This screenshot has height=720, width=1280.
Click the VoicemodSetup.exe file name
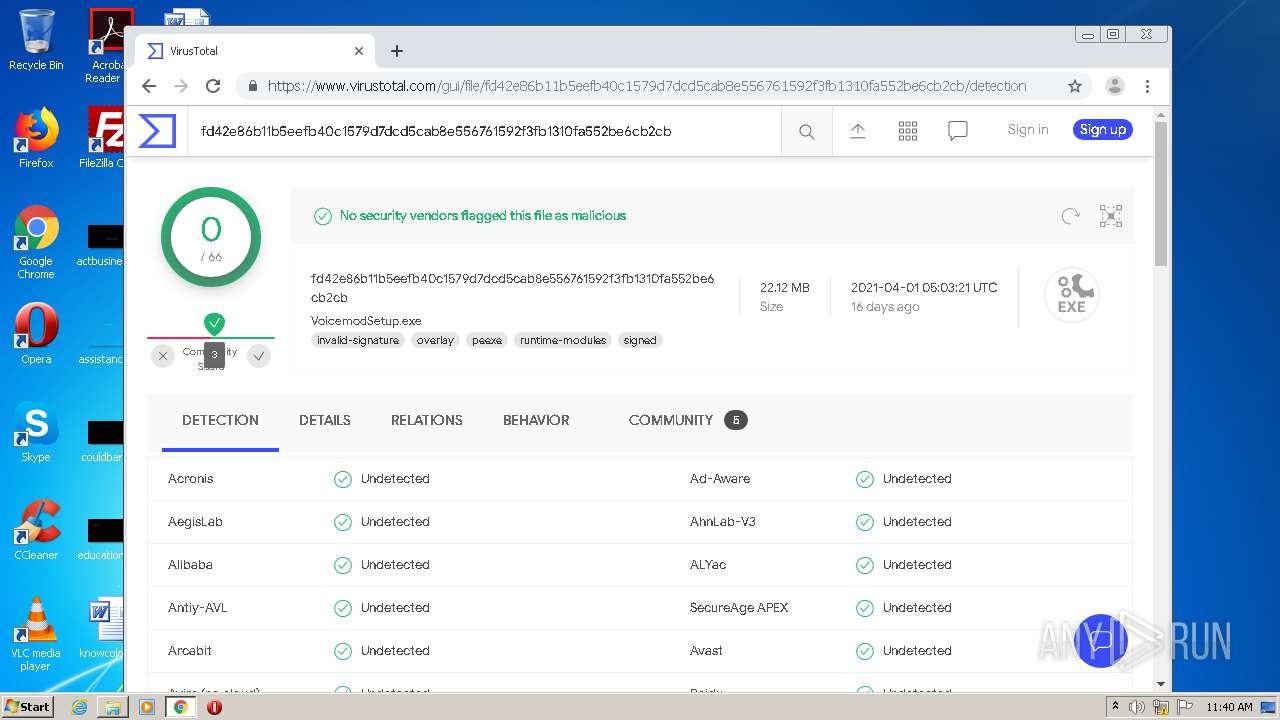366,321
